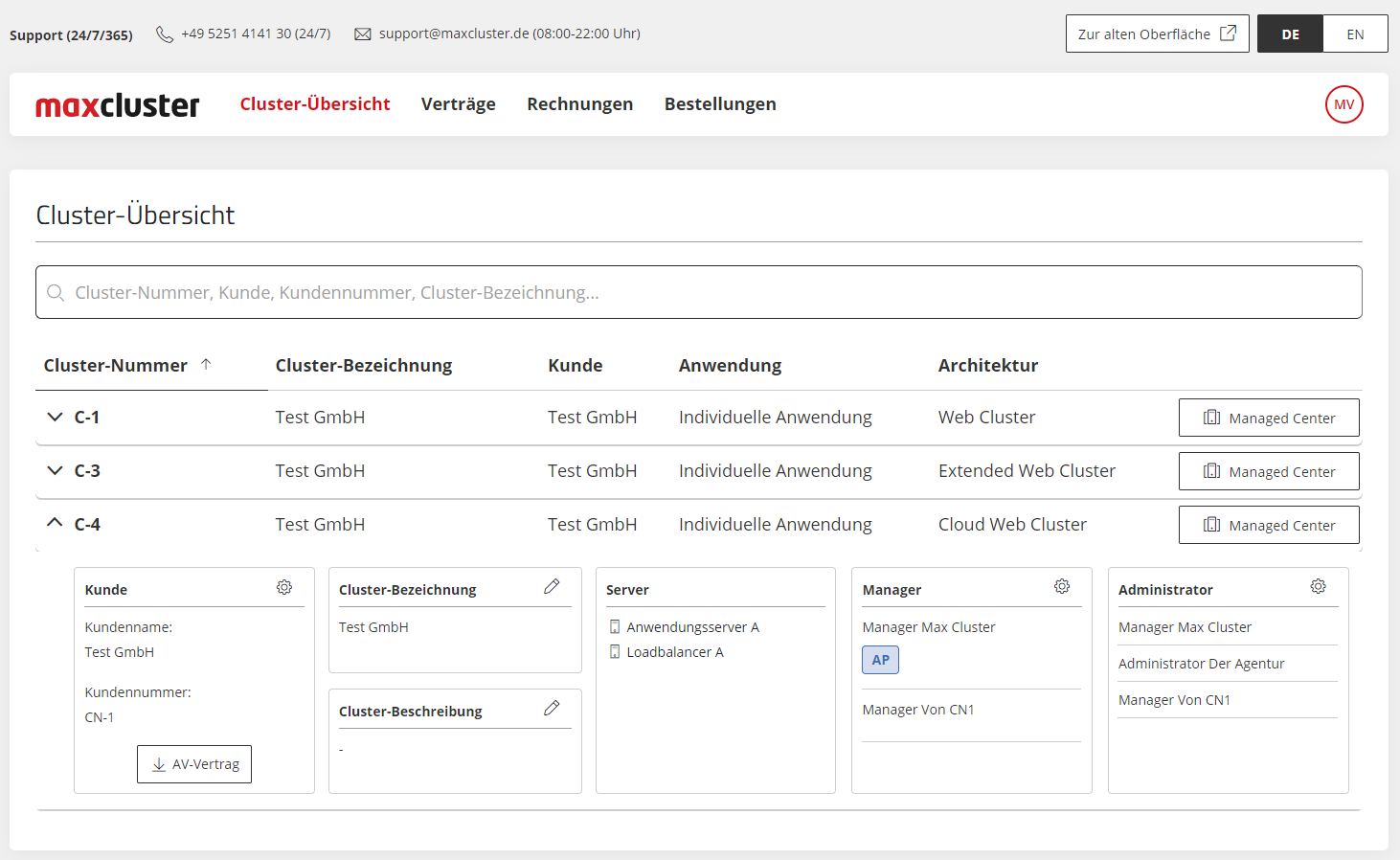Select Anwendungsserver A in Server card
This screenshot has height=860, width=1400.
pos(692,627)
